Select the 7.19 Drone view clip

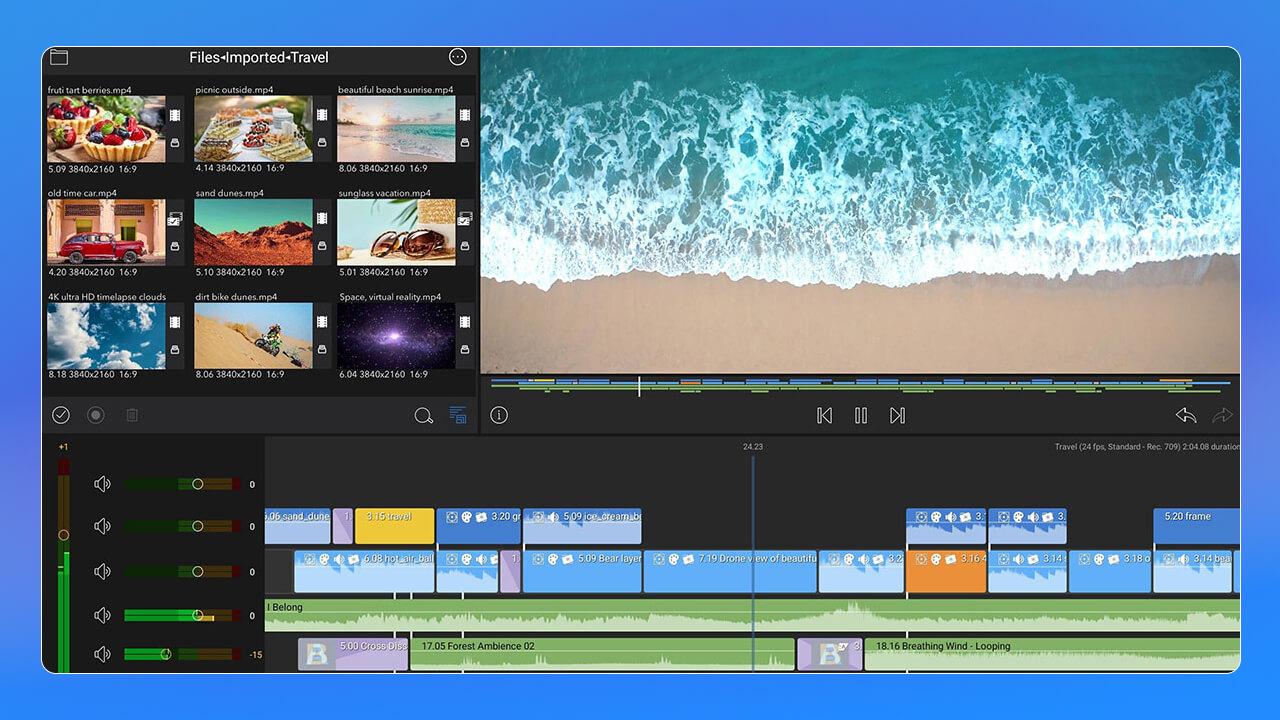(731, 571)
